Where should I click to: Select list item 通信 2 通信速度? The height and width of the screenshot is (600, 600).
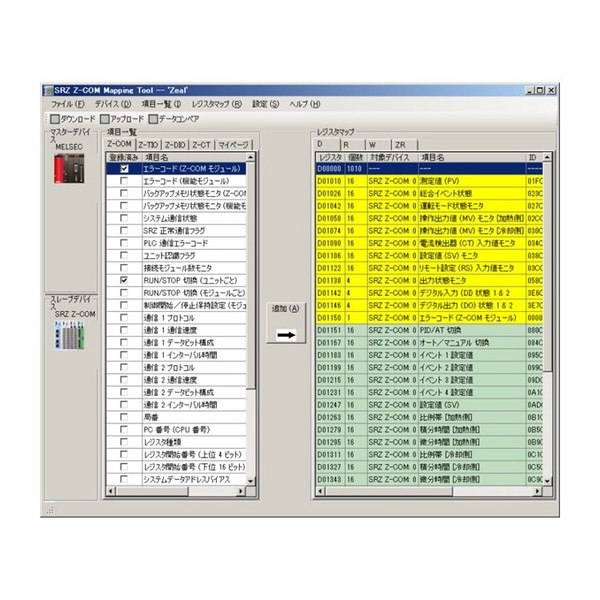pos(176,380)
